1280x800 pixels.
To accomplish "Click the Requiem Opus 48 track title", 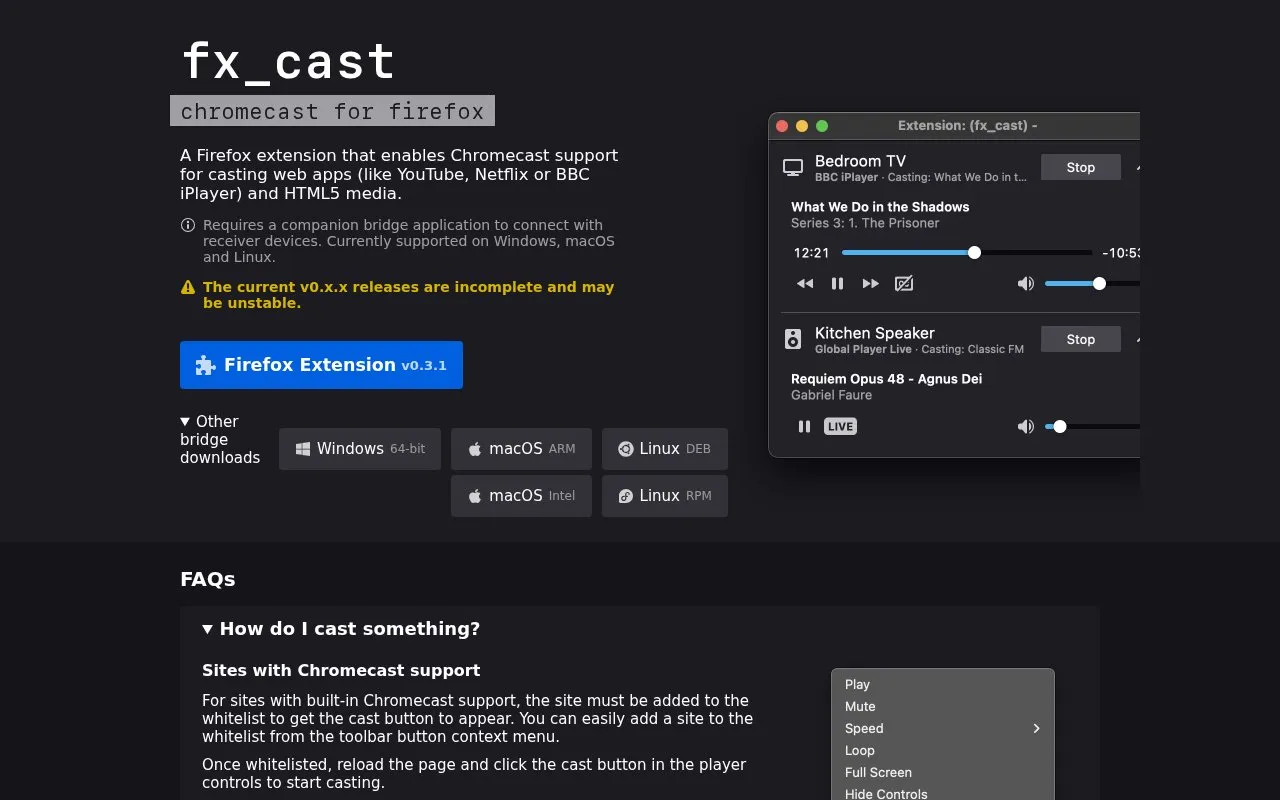I will pos(887,379).
